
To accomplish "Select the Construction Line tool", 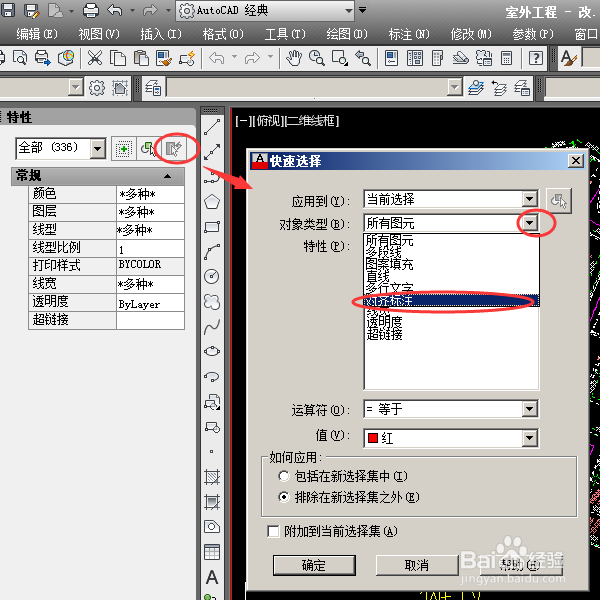I will click(x=212, y=152).
